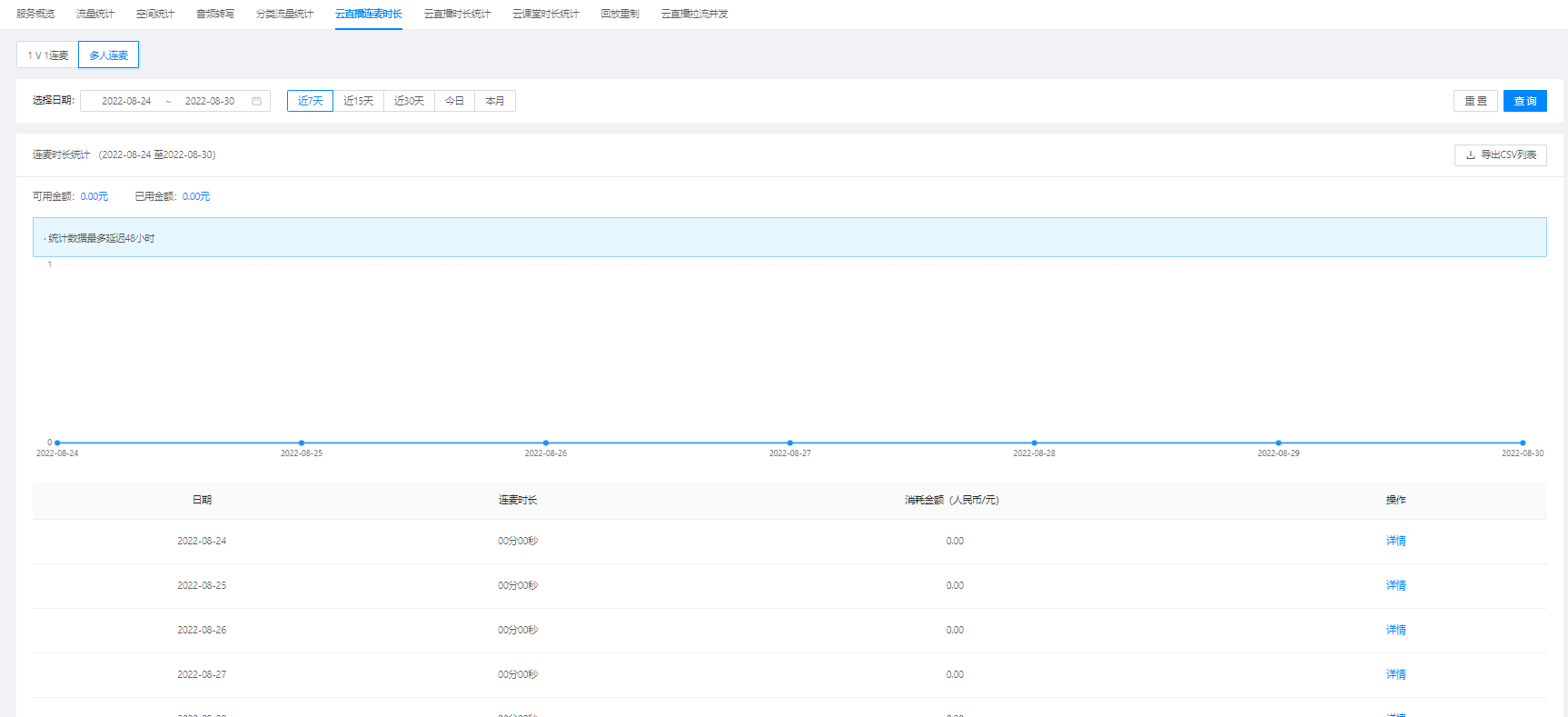1568x717 pixels.
Task: Go to the 云直播拉流并发 tab
Action: 695,14
